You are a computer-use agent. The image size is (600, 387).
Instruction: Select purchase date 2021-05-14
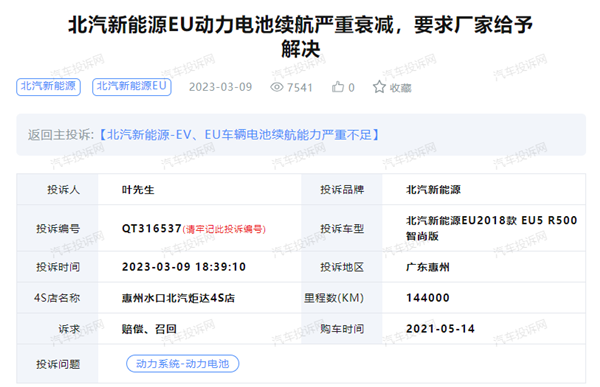[440, 329]
